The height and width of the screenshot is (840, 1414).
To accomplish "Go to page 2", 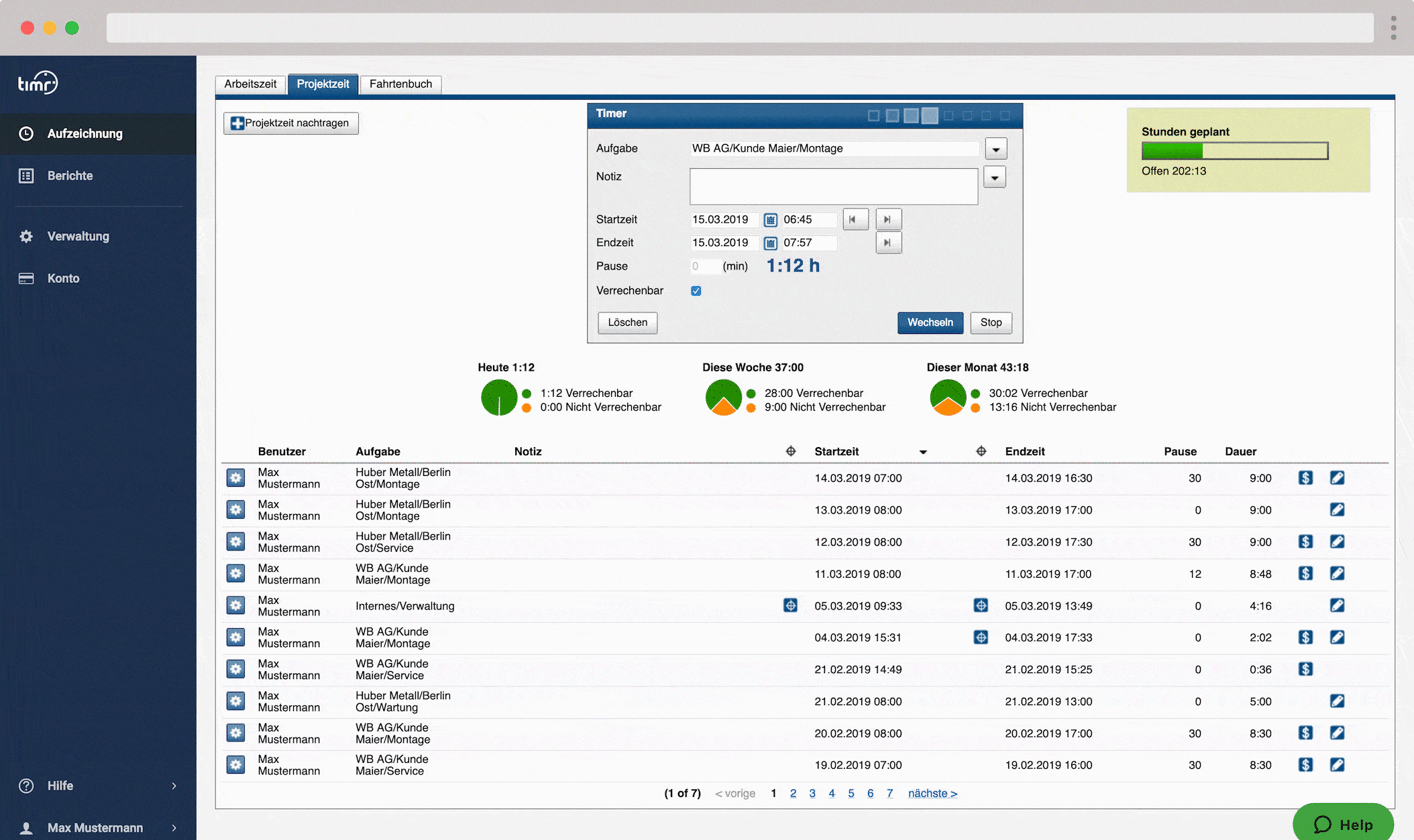I will point(793,793).
